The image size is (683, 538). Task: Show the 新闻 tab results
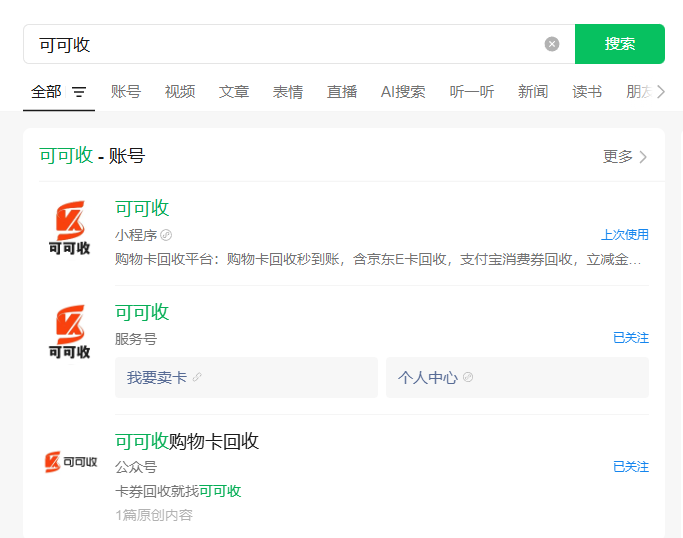point(533,92)
